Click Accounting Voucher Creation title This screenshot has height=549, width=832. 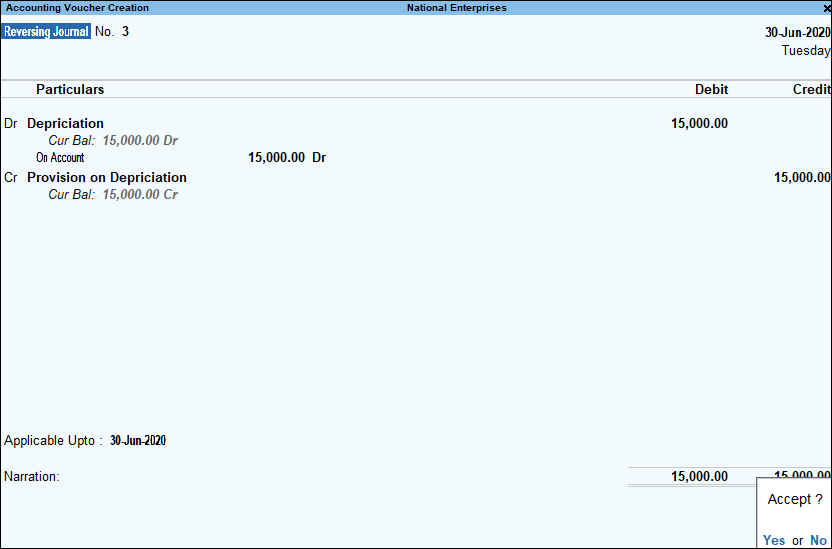77,8
